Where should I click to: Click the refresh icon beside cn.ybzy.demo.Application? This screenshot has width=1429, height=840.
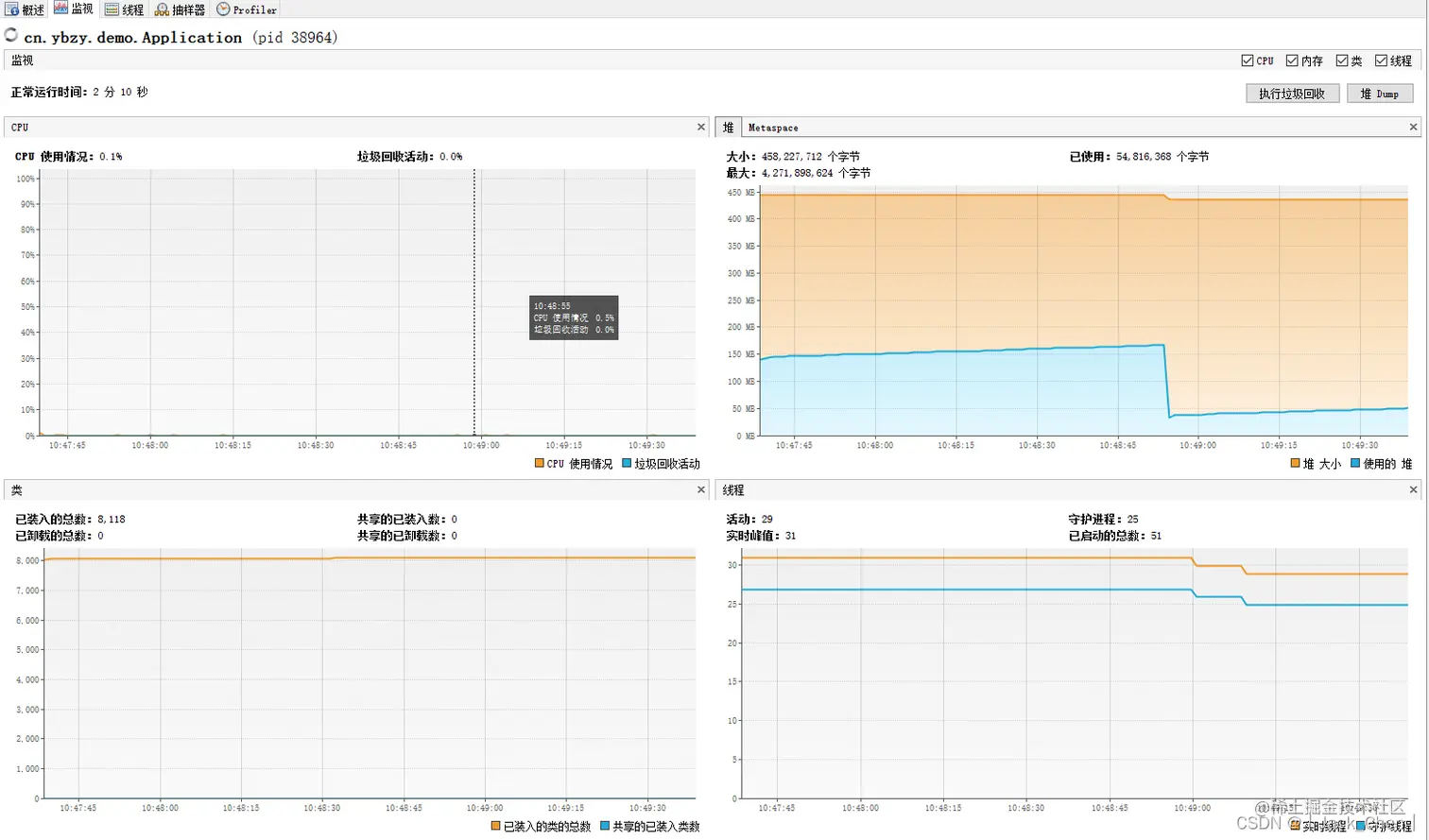coord(11,36)
